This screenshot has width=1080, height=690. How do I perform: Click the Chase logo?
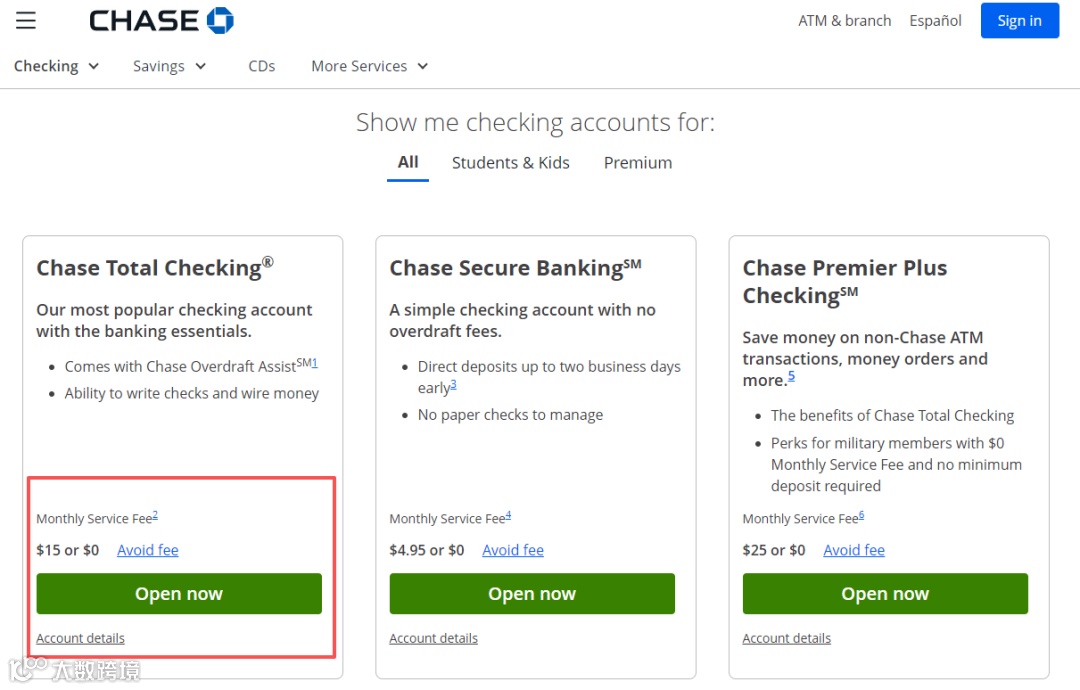coord(161,21)
